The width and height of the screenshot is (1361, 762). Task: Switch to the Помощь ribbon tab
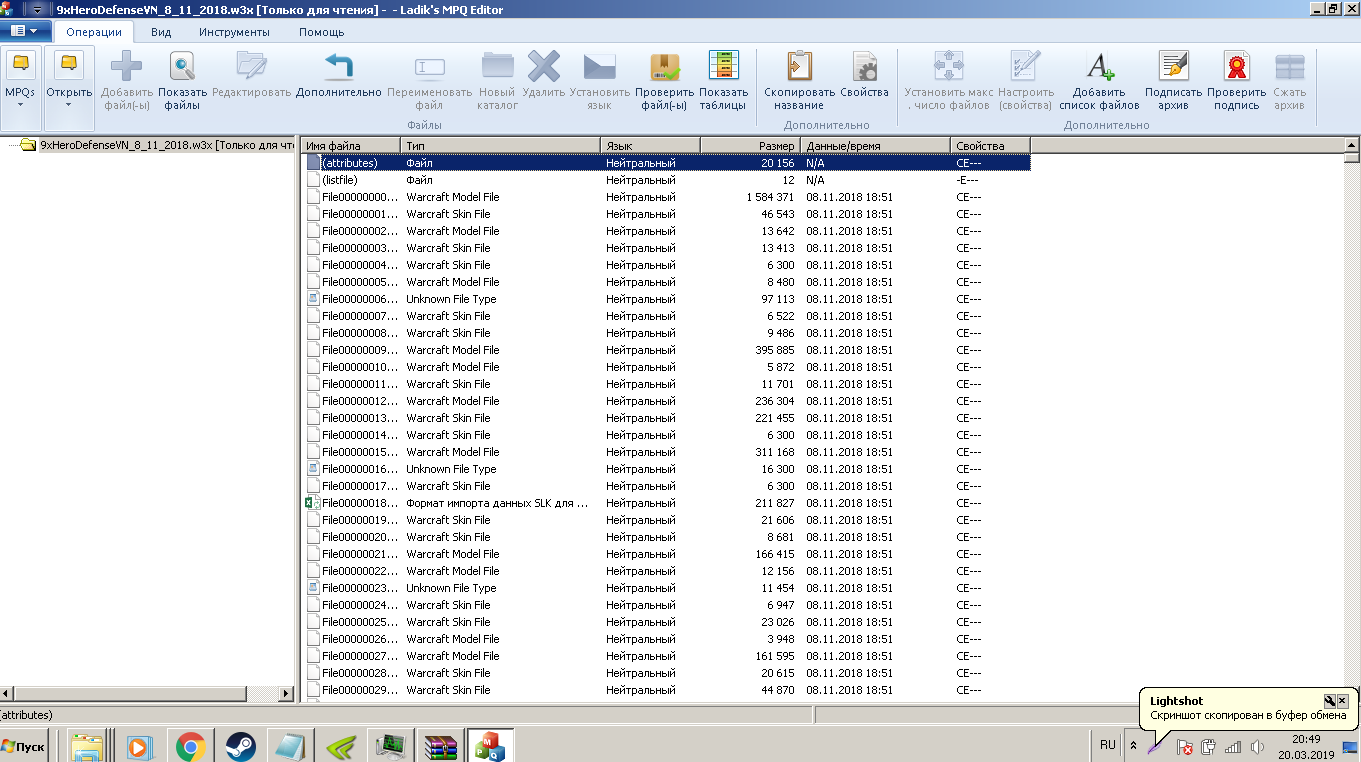(x=322, y=32)
